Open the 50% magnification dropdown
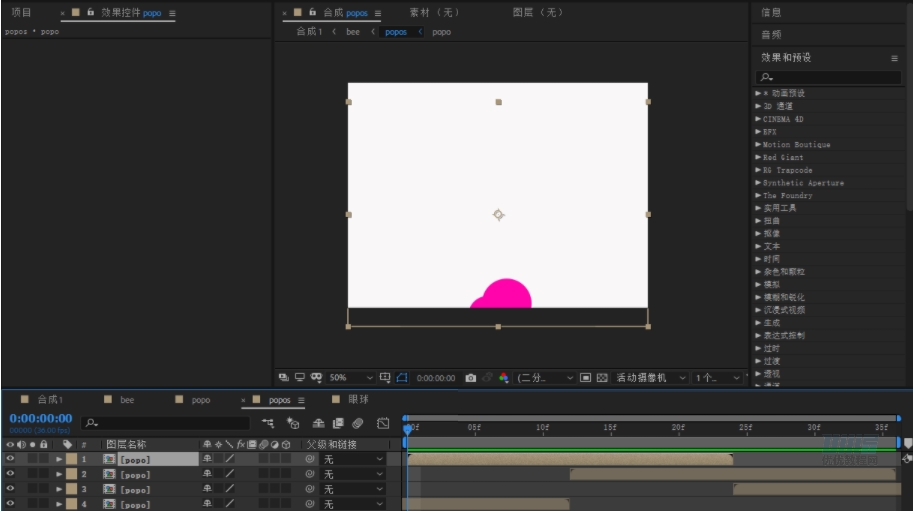Screen dimensions: 913x511 click(351, 378)
